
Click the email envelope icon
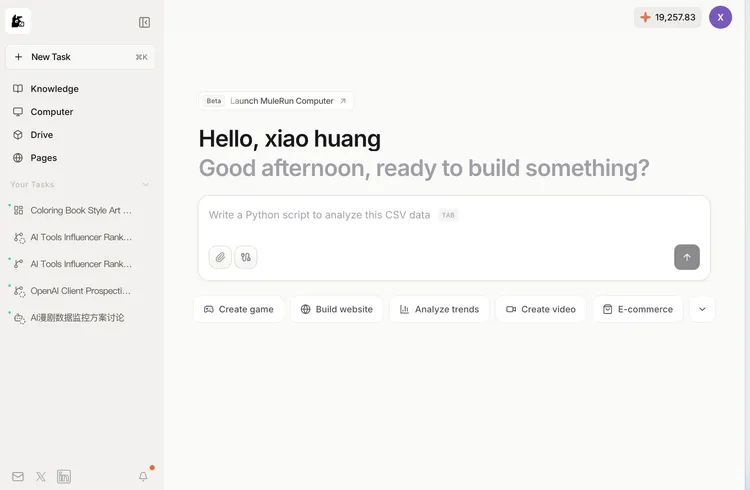[x=18, y=477]
